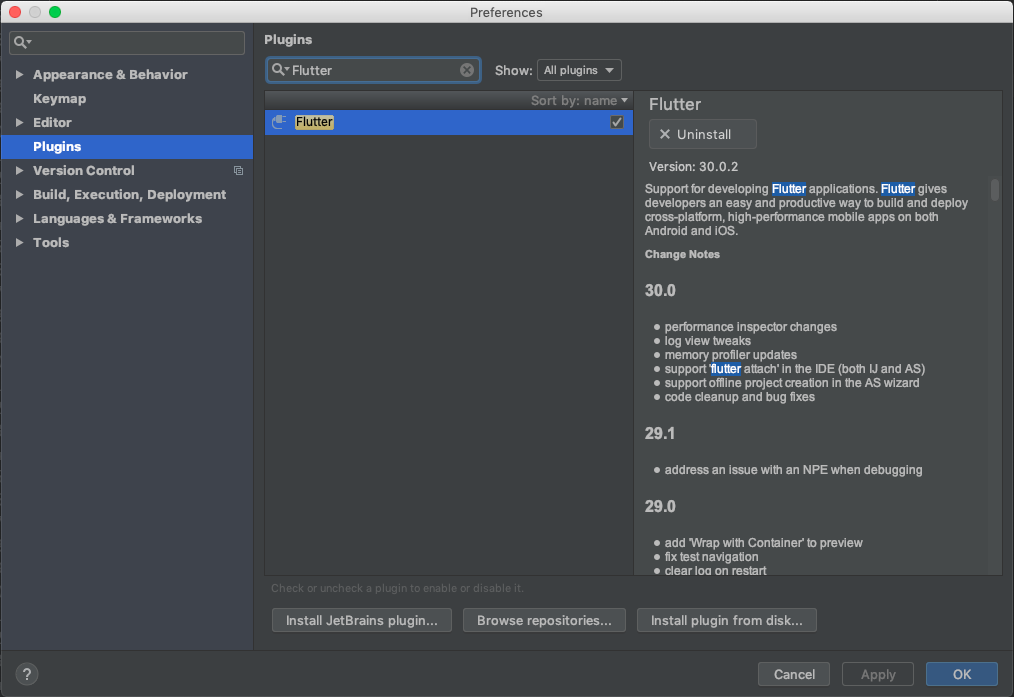This screenshot has width=1014, height=697.
Task: Click 'support offline project creation' note
Action: [x=792, y=383]
